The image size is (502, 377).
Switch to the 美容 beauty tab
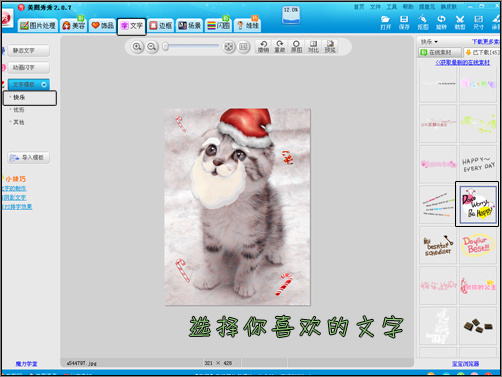[74, 26]
